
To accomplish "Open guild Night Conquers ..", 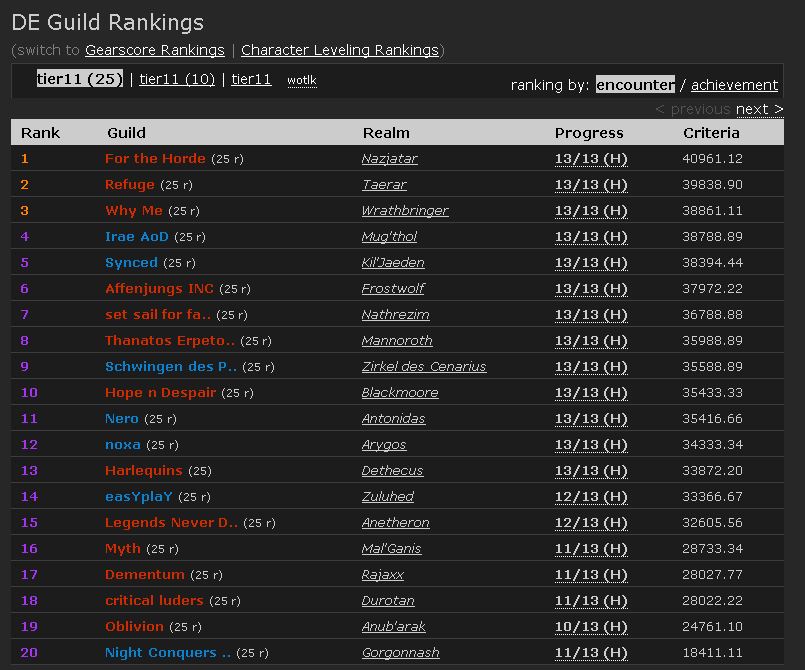I will coord(168,653).
